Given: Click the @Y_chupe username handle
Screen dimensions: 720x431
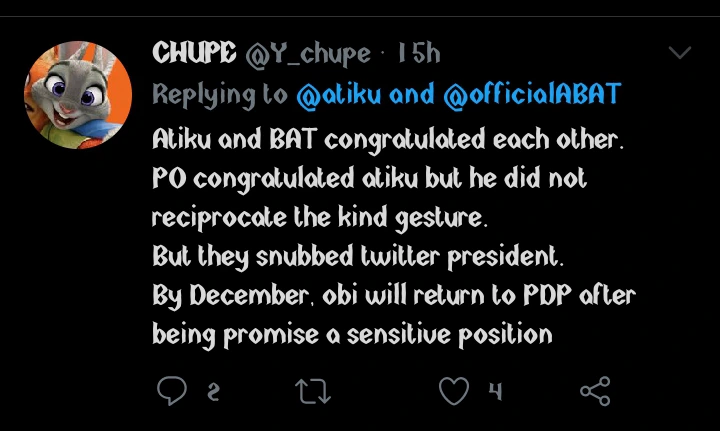Looking at the screenshot, I should [308, 53].
